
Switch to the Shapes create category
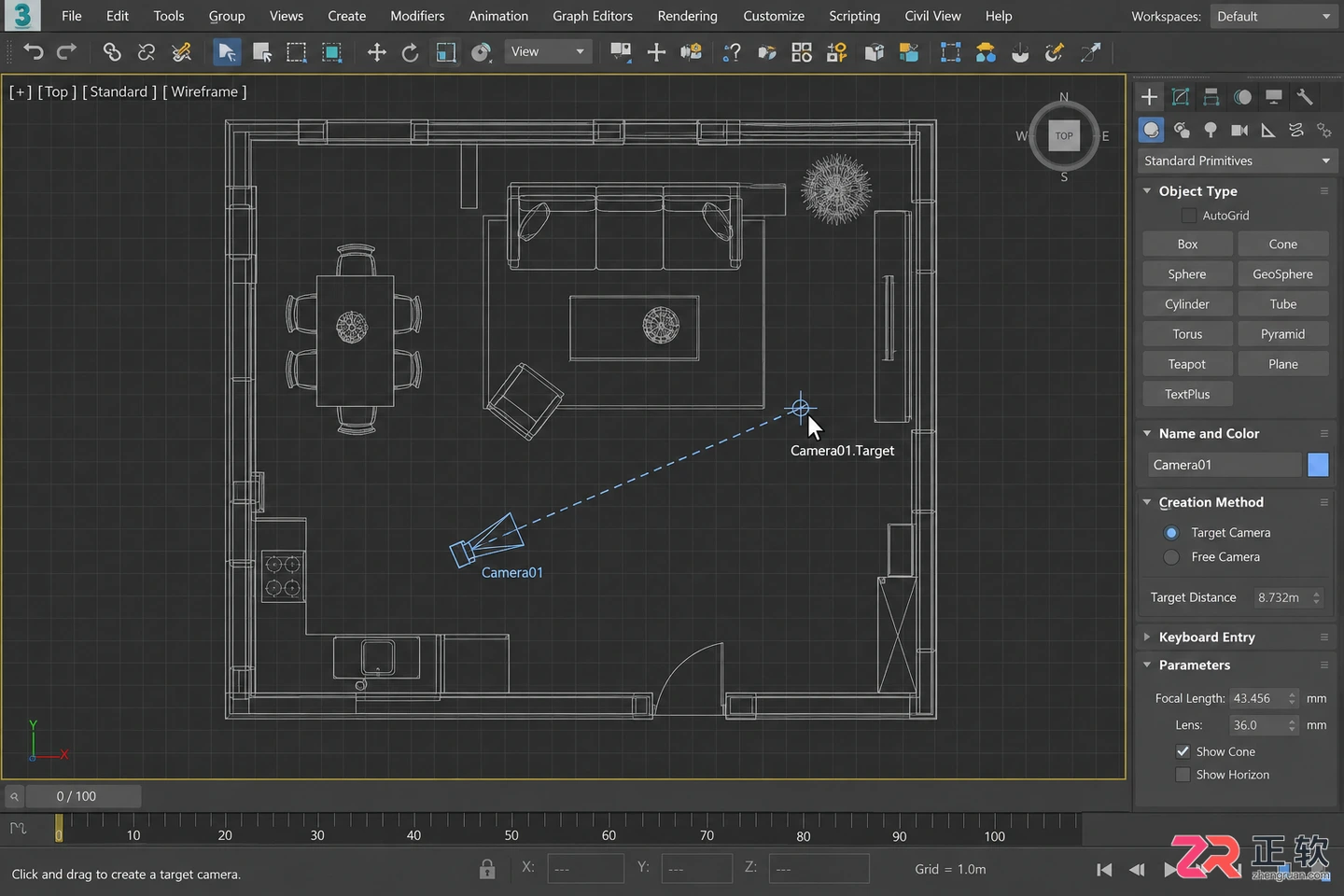click(x=1182, y=130)
